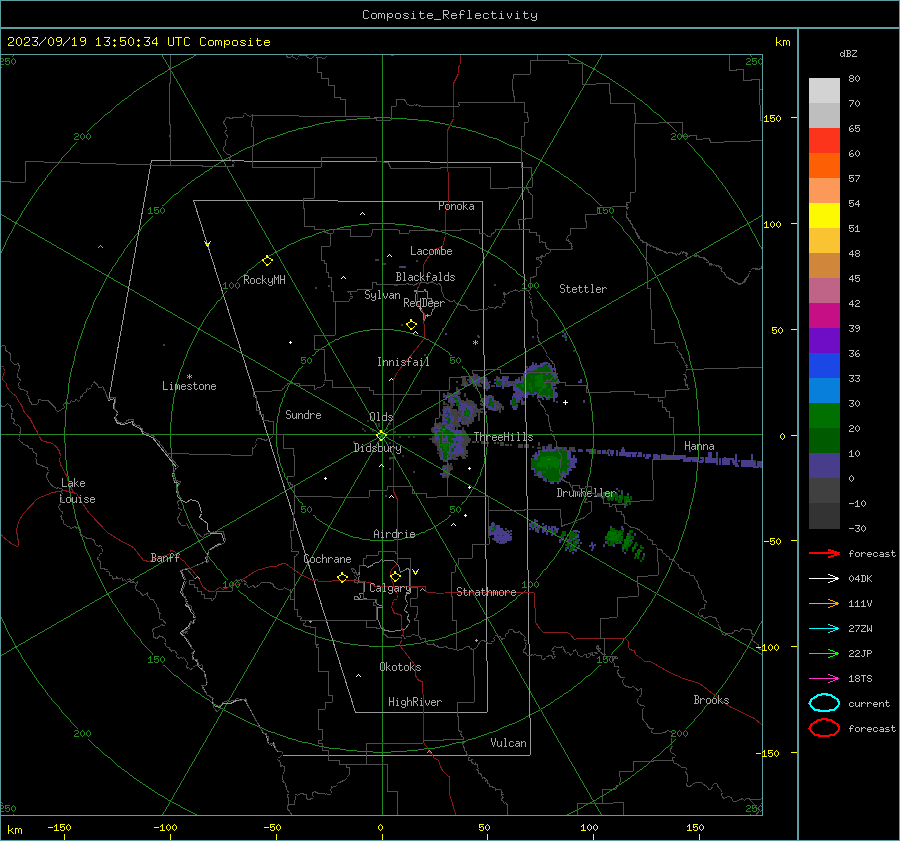The height and width of the screenshot is (841, 900).
Task: Click the green storm cell north of Drumheller
Action: point(552,463)
